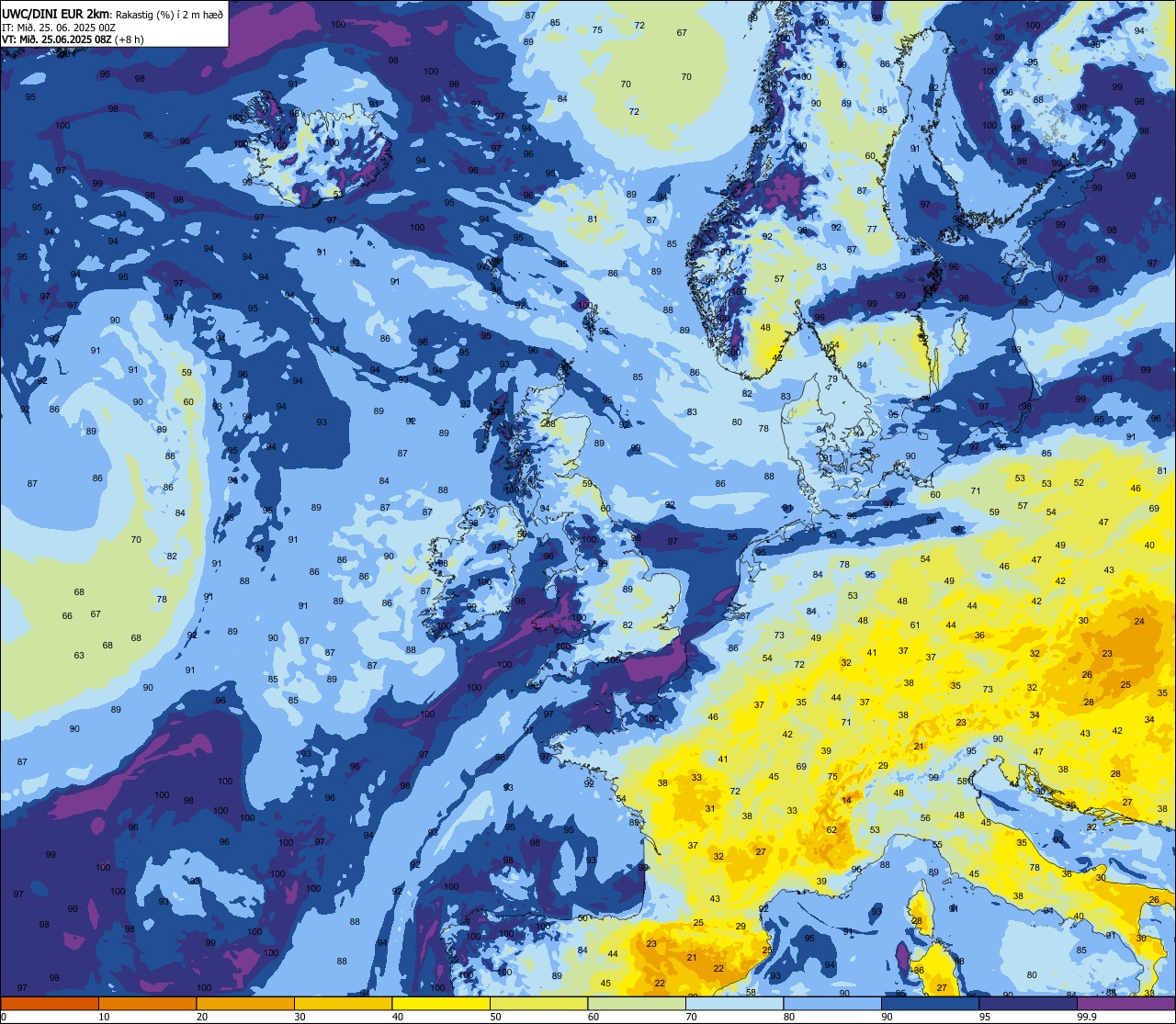
Task: Click the humidity value 79 near Denmark
Action: coord(832,379)
